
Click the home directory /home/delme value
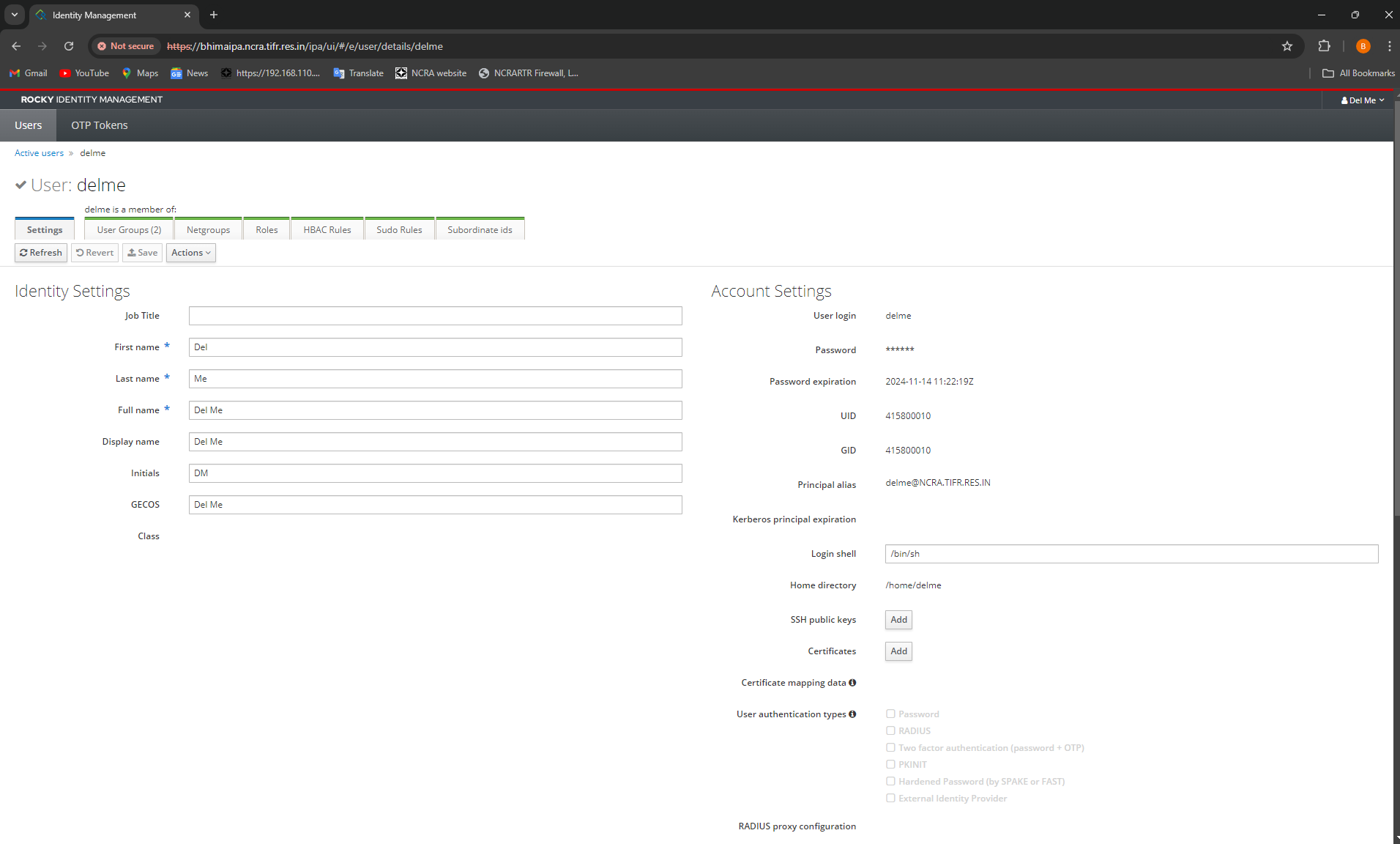coord(913,585)
